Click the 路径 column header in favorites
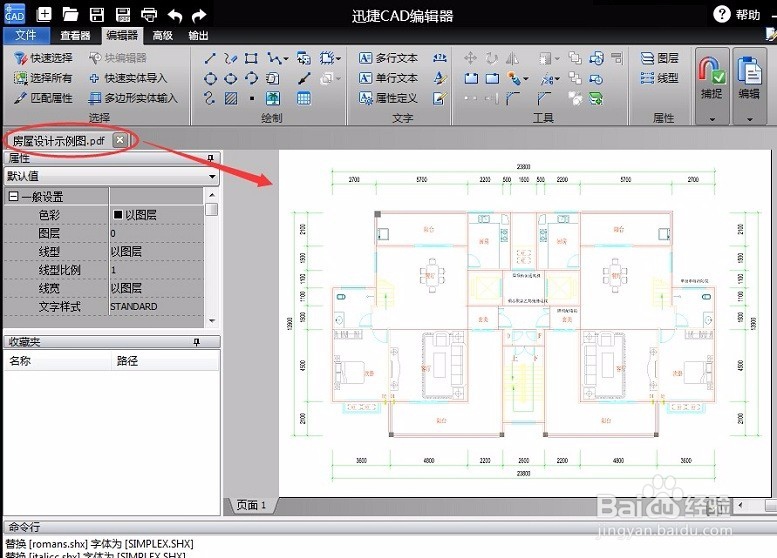The image size is (777, 558). 166,361
